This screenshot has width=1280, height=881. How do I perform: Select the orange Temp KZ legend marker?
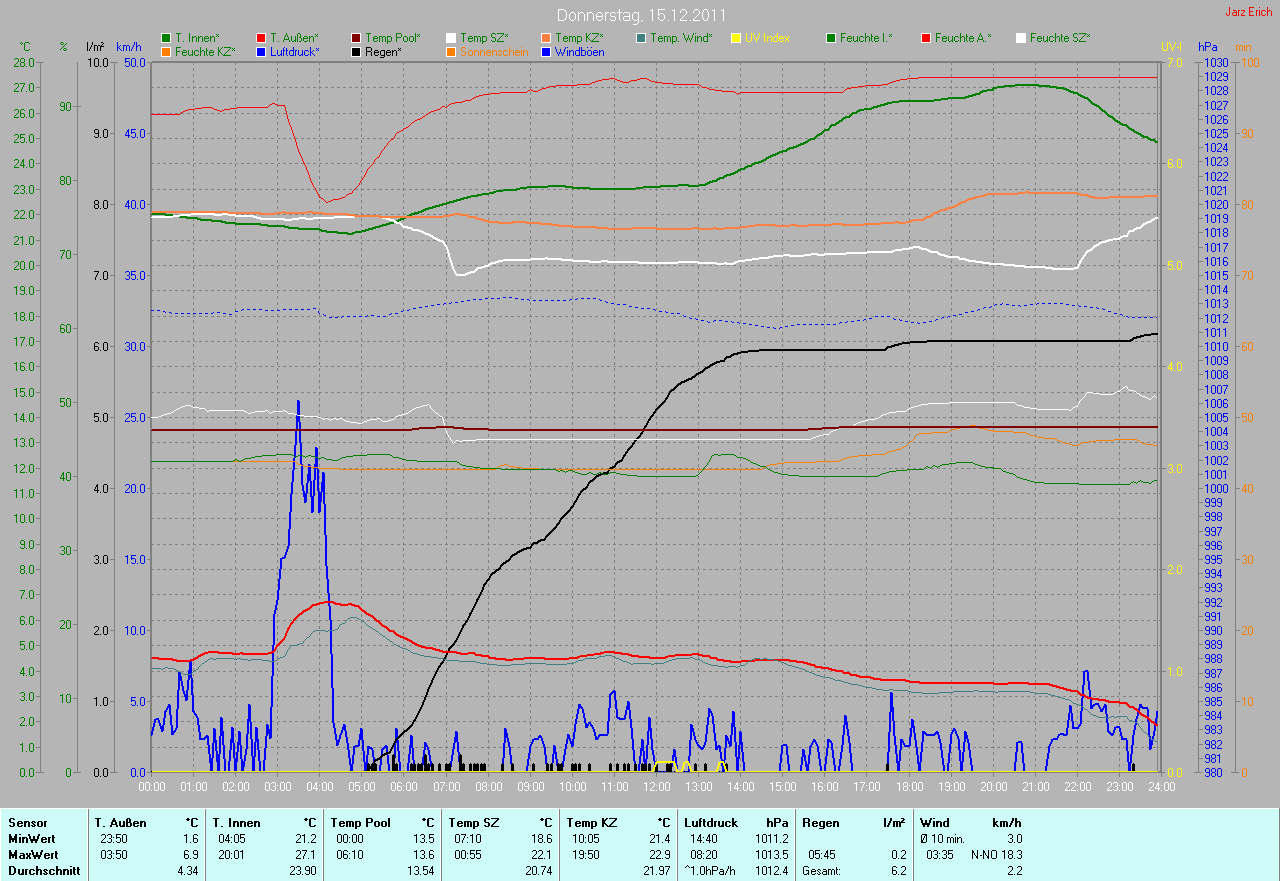(x=546, y=38)
